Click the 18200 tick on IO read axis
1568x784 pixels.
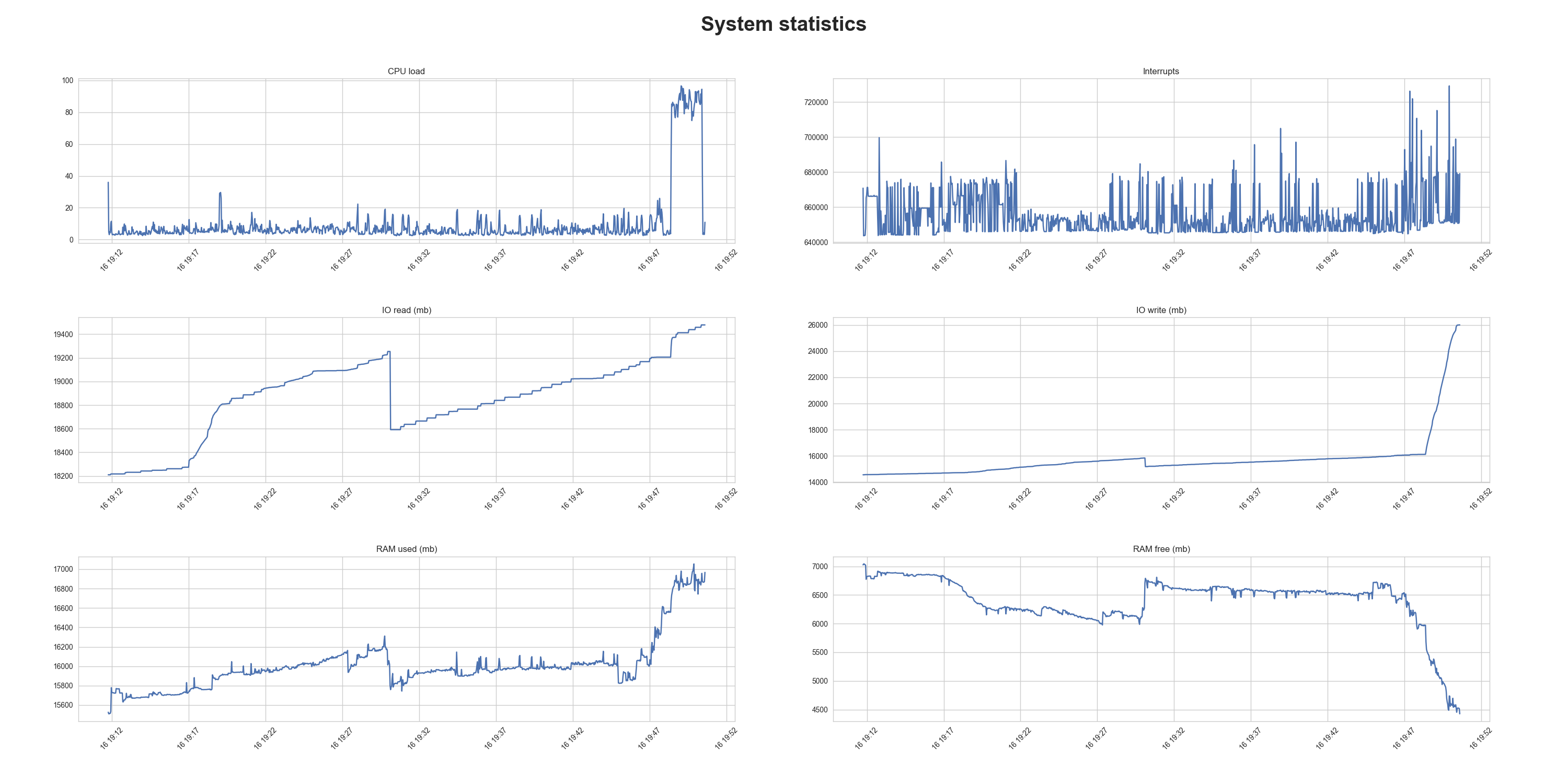coord(63,476)
